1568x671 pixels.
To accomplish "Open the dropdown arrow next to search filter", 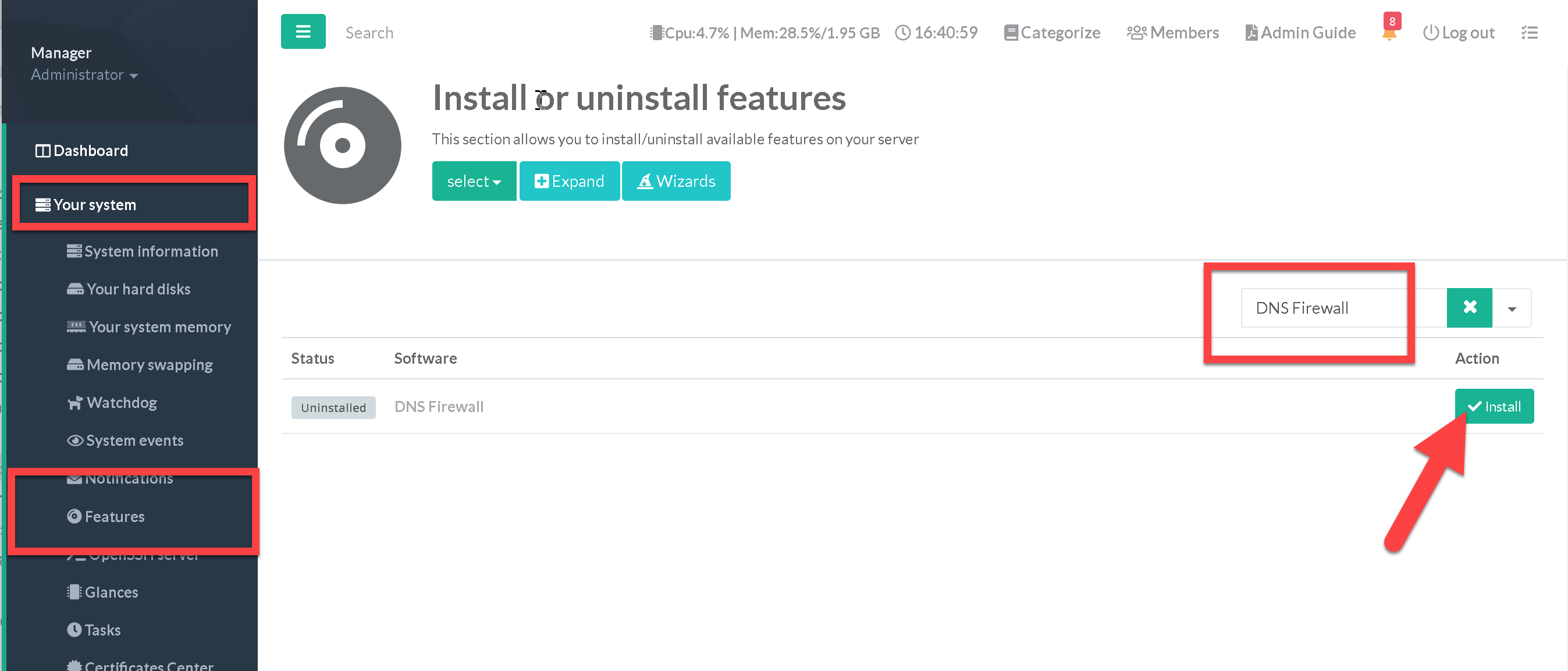I will pos(1512,308).
